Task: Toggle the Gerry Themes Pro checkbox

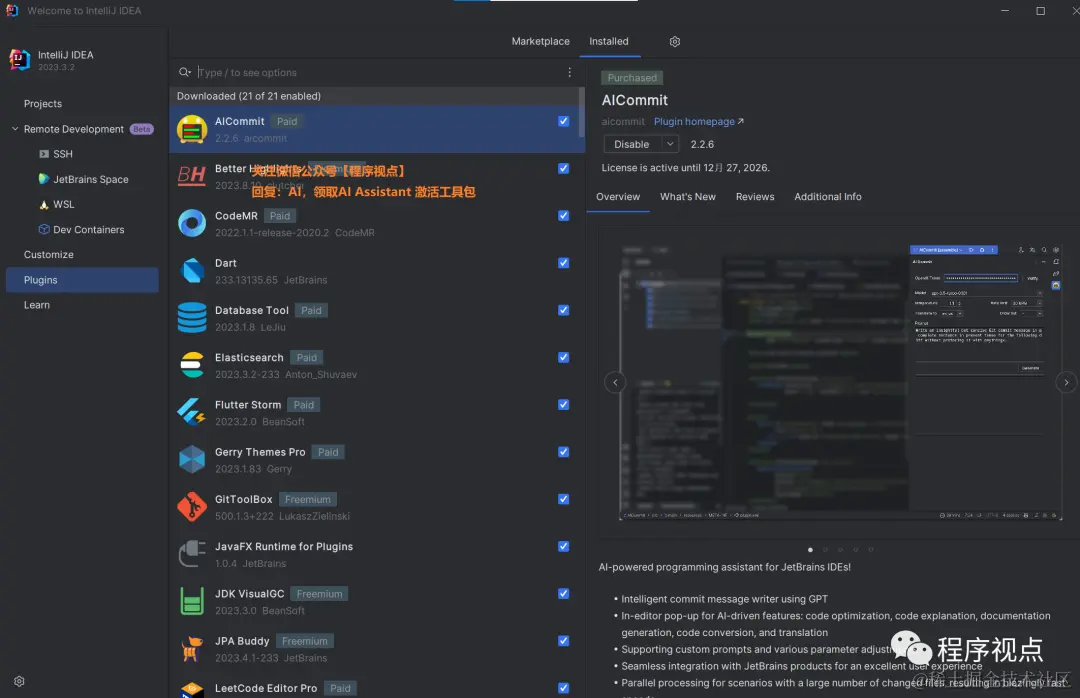Action: pyautogui.click(x=563, y=452)
